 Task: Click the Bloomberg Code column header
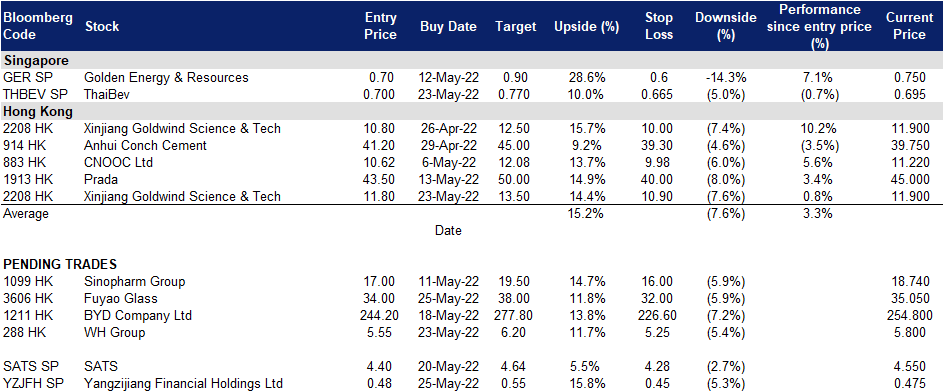click(38, 26)
